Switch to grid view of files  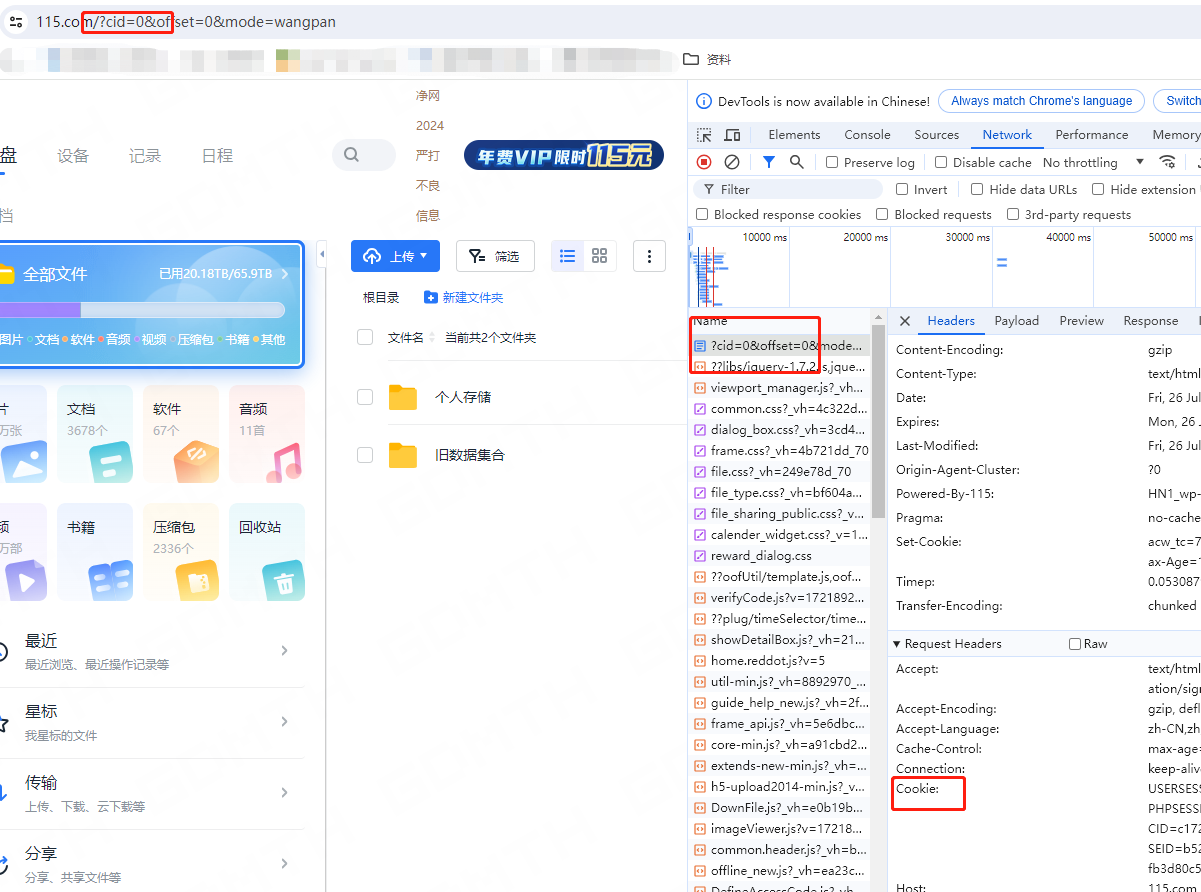(x=599, y=256)
